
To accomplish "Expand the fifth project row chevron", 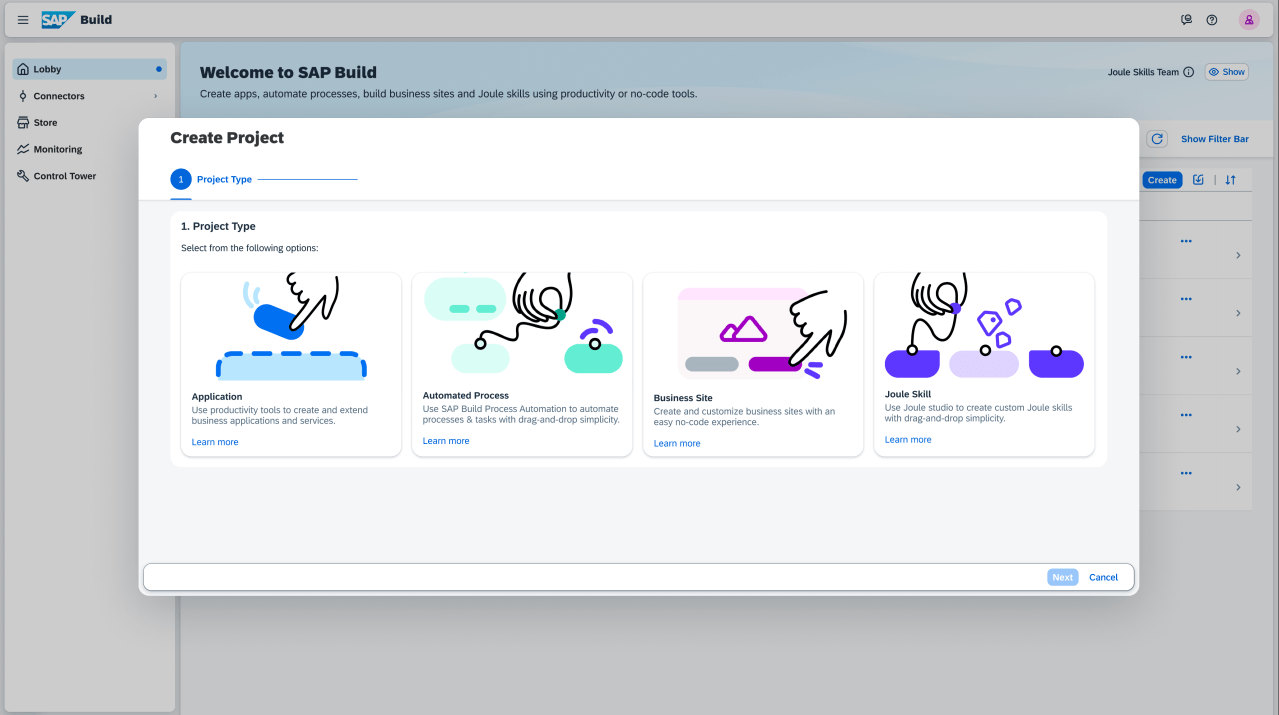I will (1238, 487).
